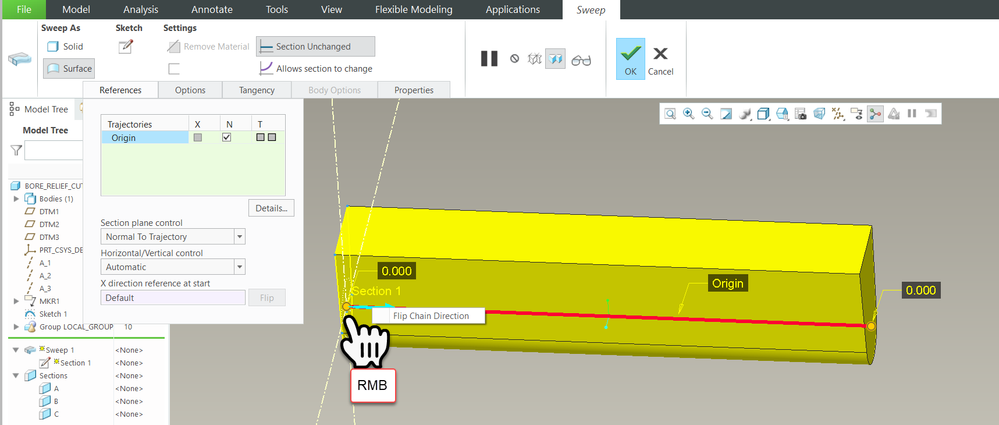
Task: Select the no-preview circle icon
Action: click(x=515, y=59)
